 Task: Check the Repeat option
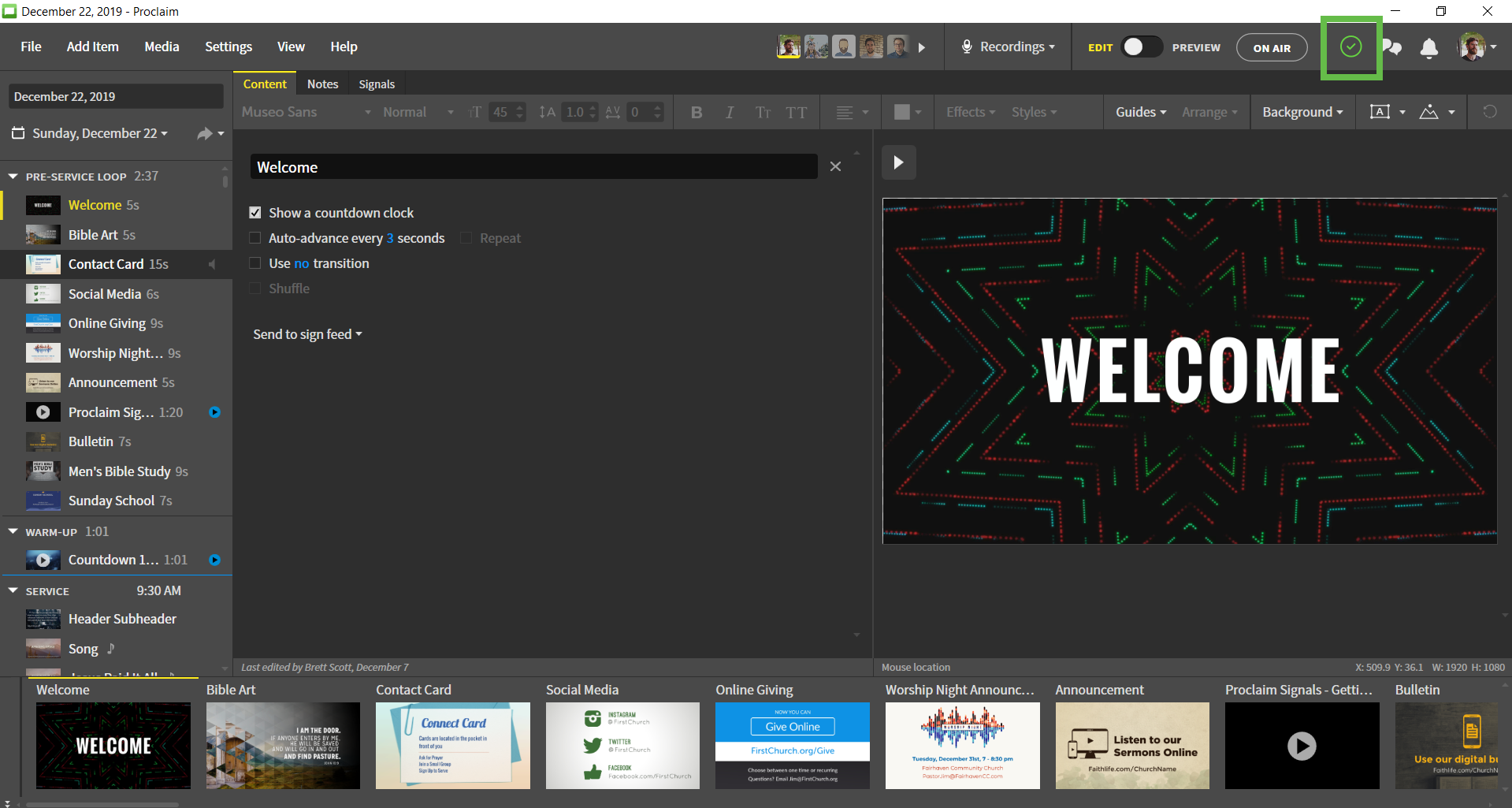[466, 238]
